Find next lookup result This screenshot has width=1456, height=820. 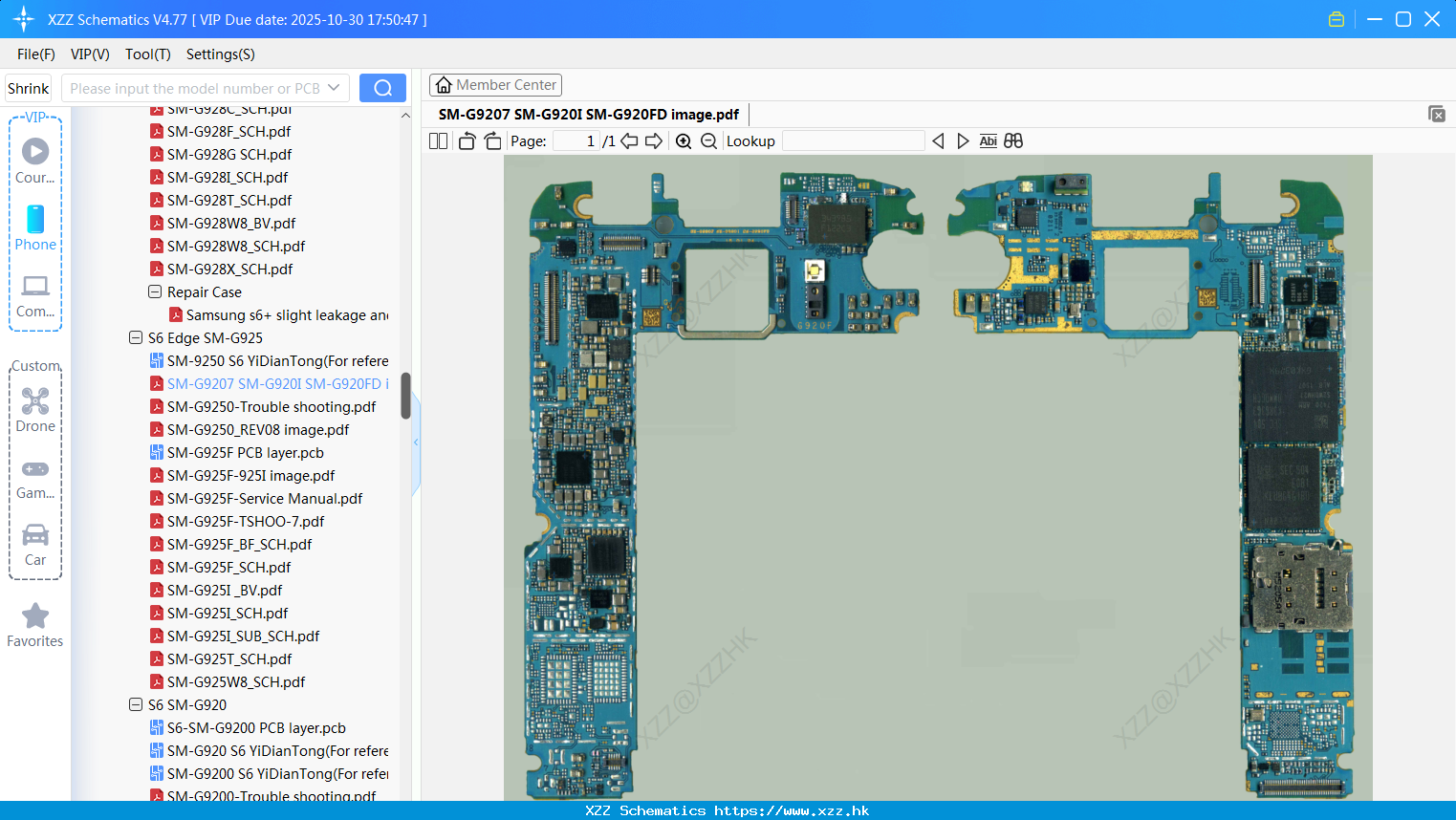click(963, 140)
